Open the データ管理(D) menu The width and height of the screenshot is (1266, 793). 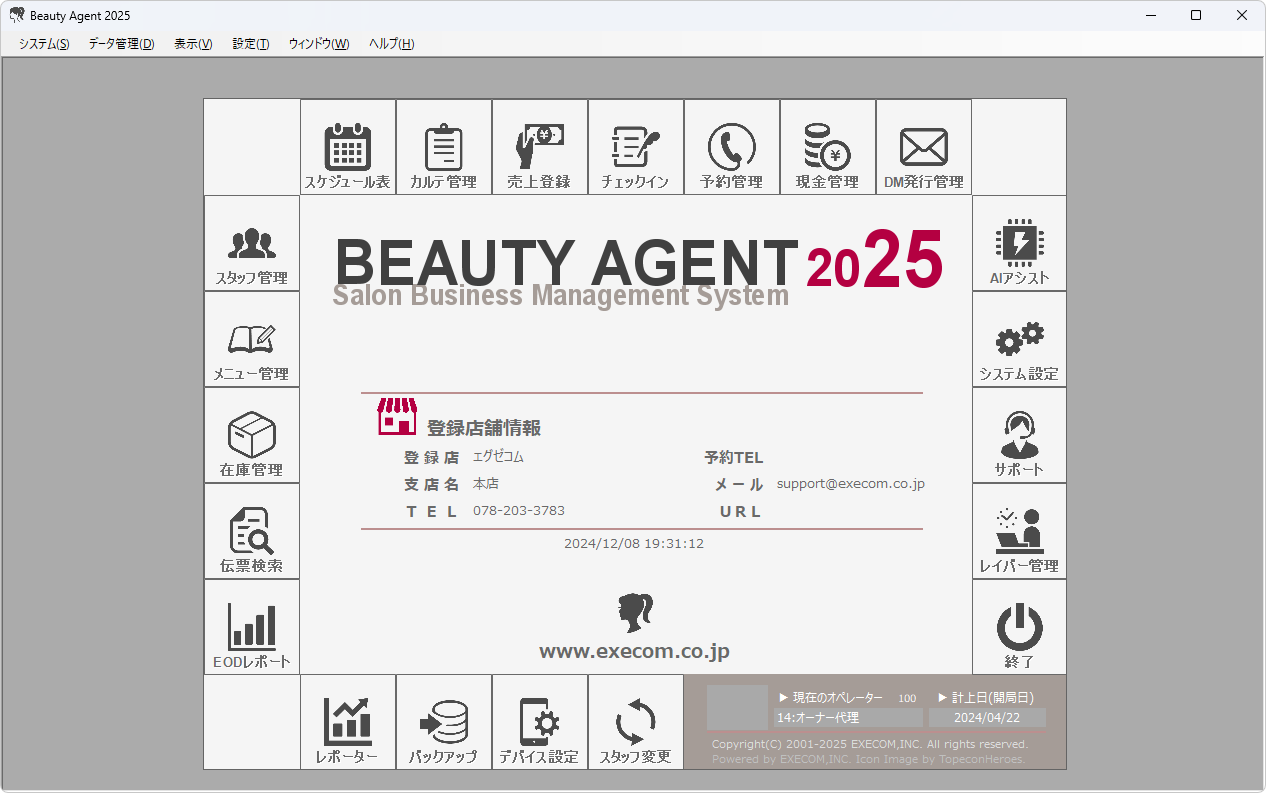click(x=121, y=44)
